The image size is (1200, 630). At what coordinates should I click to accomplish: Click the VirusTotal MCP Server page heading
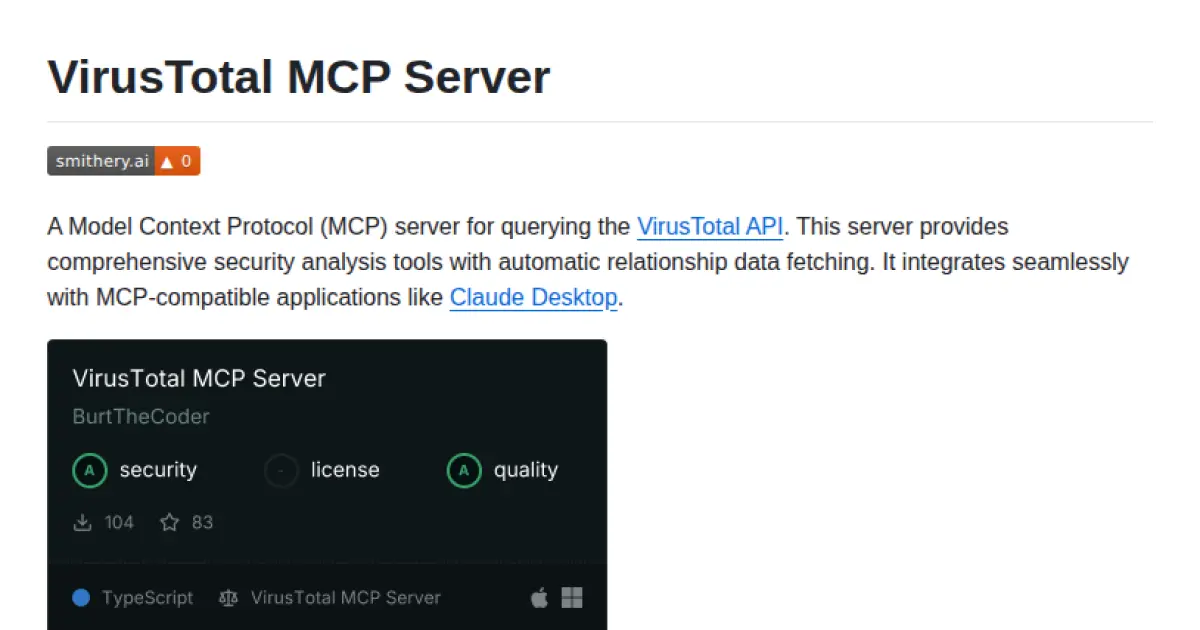(x=298, y=77)
